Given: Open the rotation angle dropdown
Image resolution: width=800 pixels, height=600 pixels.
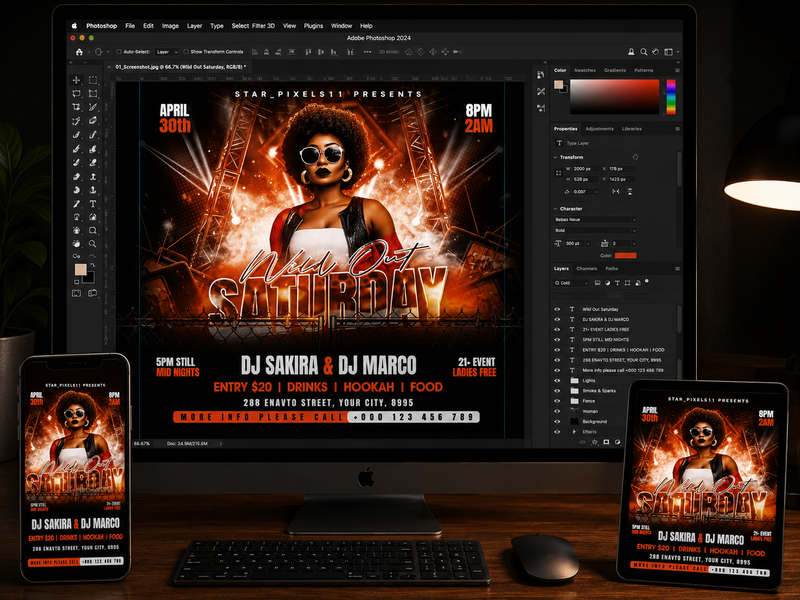Looking at the screenshot, I should pos(586,192).
